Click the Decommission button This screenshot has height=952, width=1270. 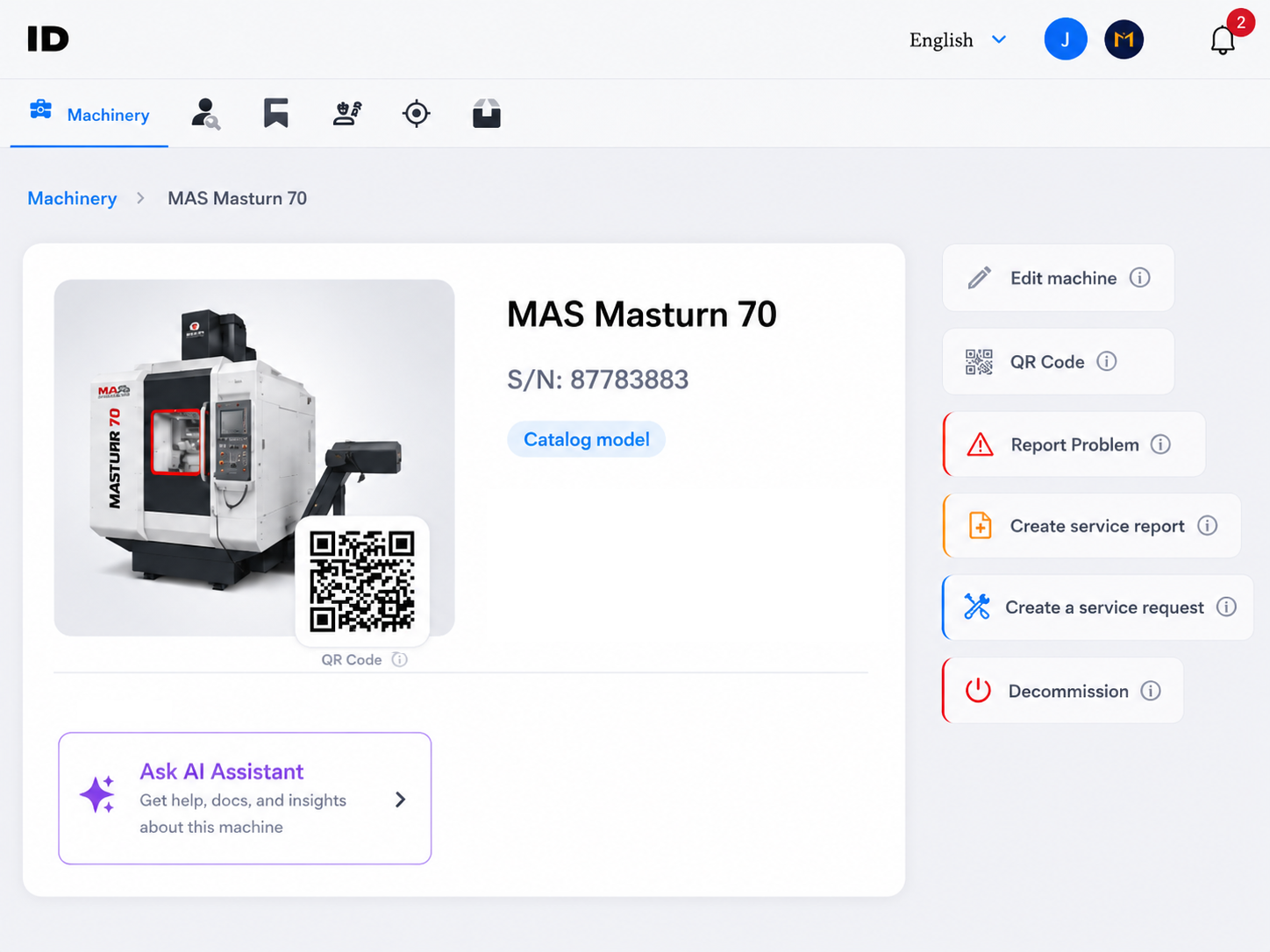point(1063,691)
